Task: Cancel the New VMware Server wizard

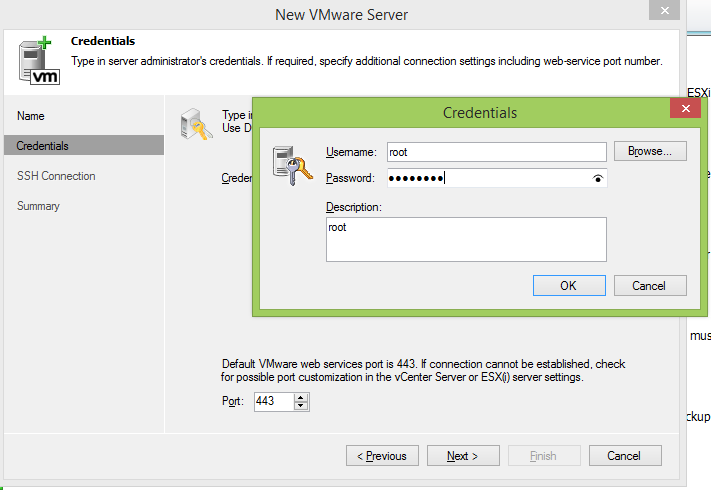Action: point(623,456)
